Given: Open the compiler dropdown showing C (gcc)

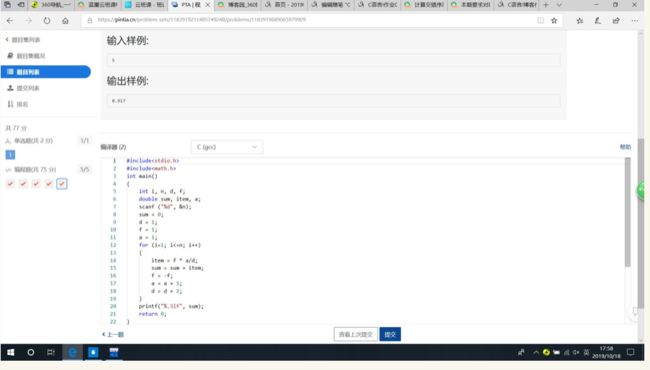Looking at the screenshot, I should [x=227, y=147].
